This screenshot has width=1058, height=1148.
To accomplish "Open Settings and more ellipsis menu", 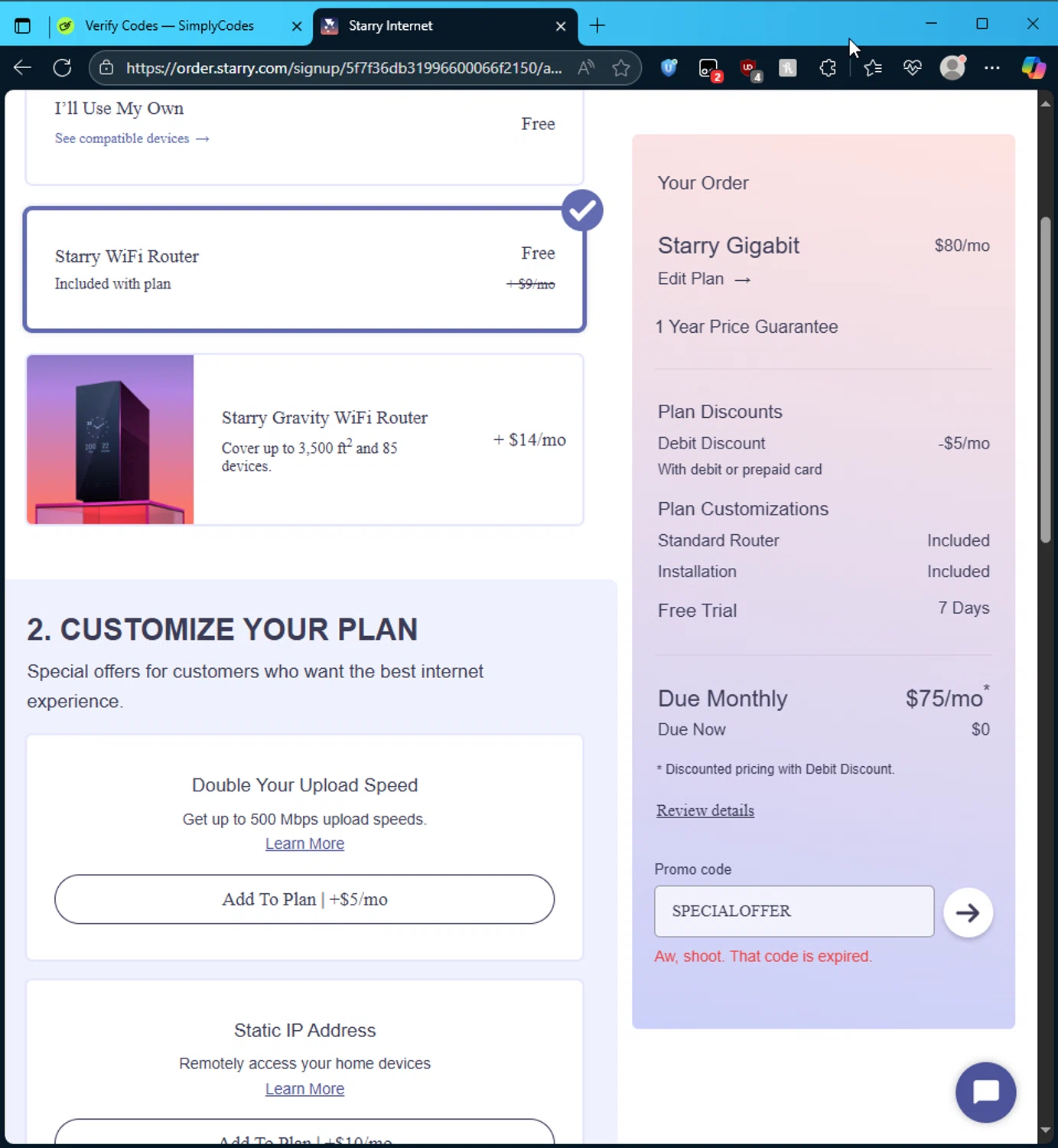I will [x=992, y=68].
